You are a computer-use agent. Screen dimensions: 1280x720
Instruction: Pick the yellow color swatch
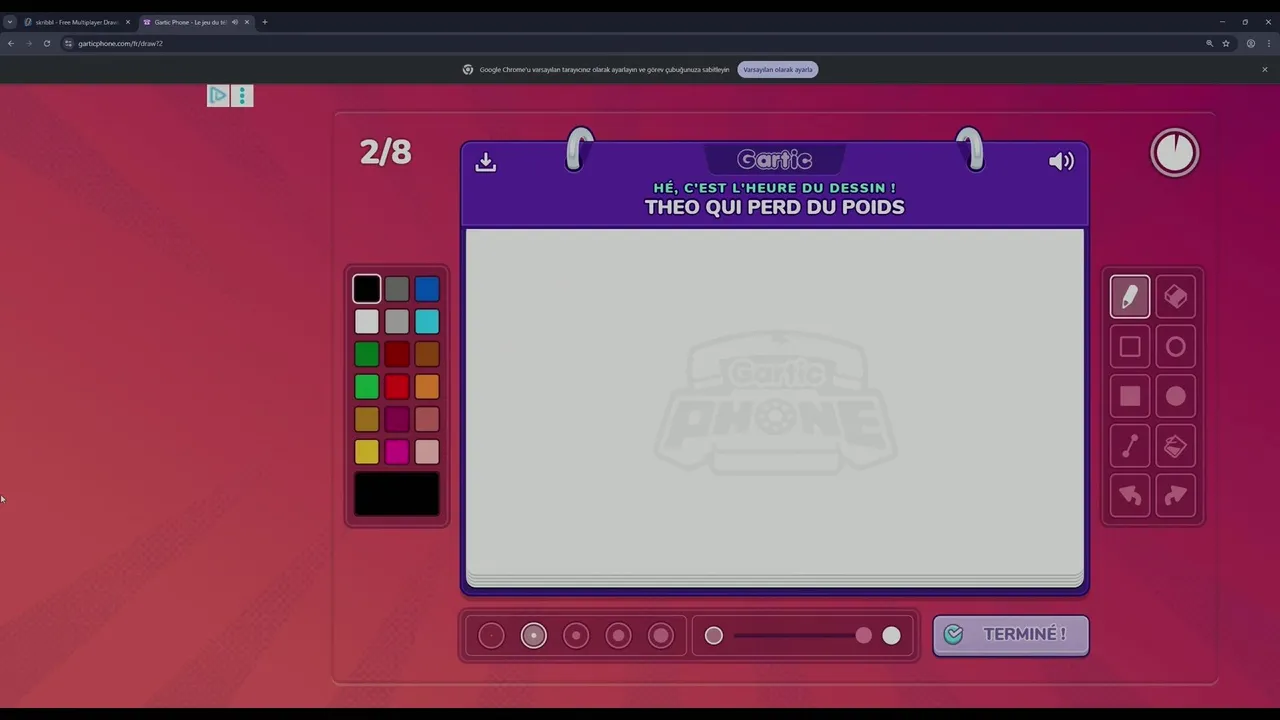click(x=367, y=452)
